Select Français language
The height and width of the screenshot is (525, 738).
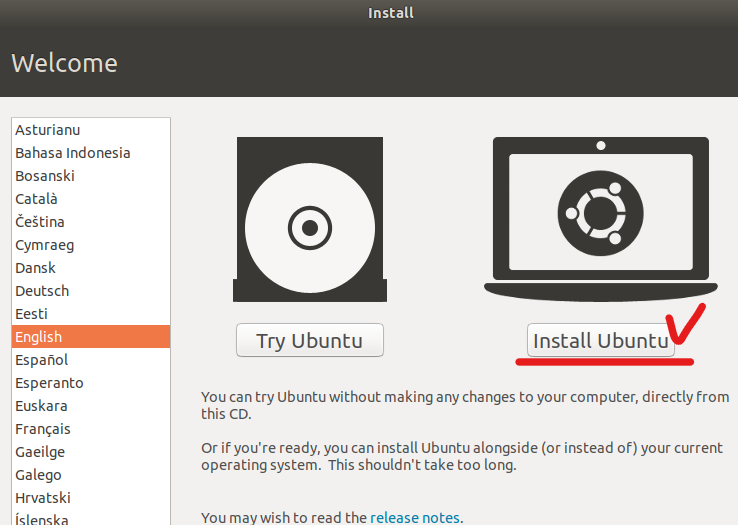(x=91, y=429)
